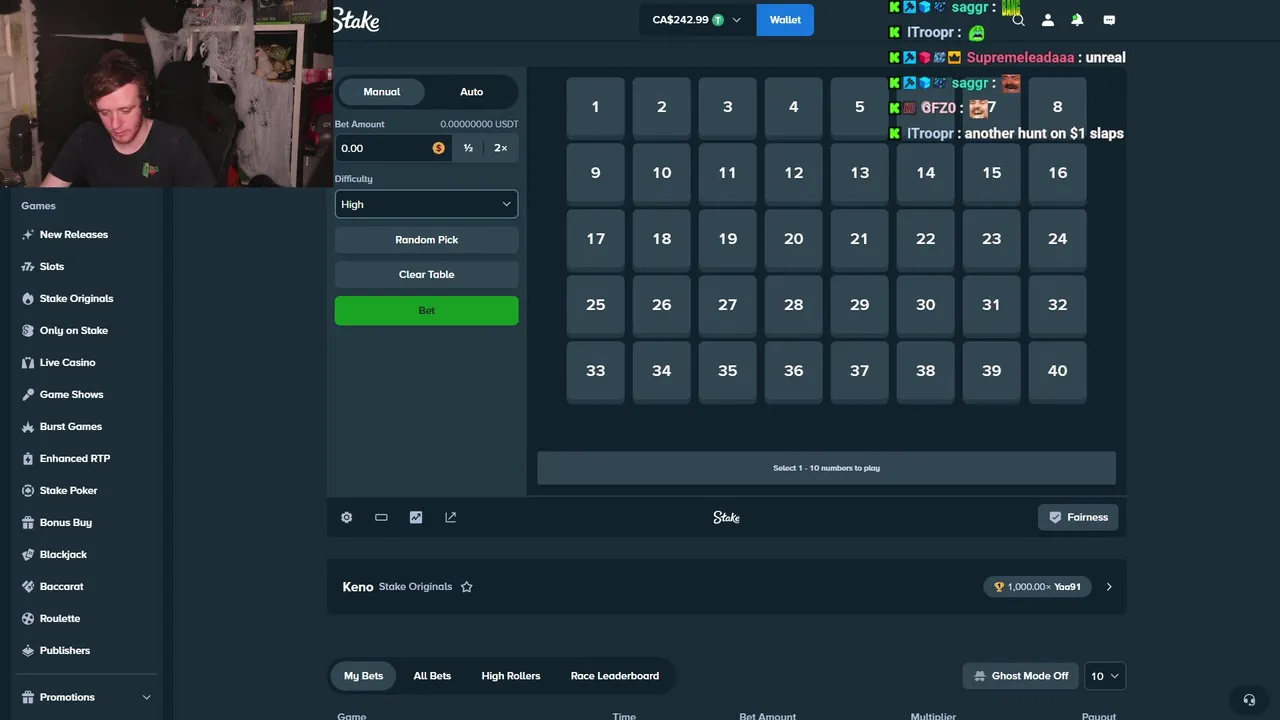The width and height of the screenshot is (1280, 720).
Task: Click the Stake logo in header
Action: click(356, 20)
